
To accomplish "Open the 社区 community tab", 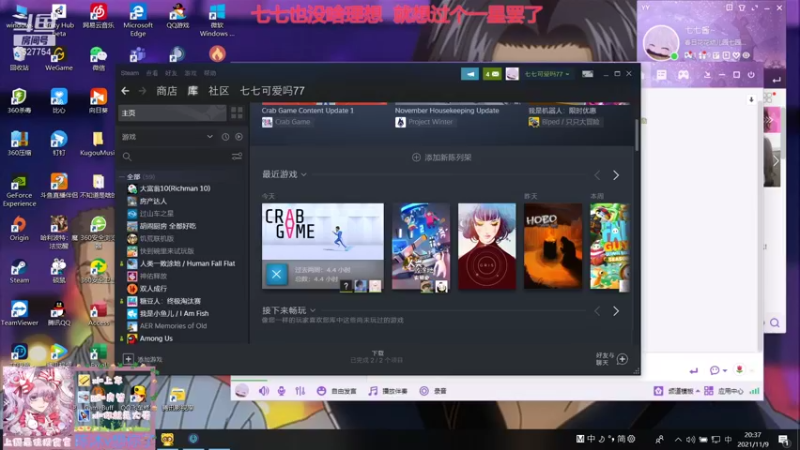I will 218,91.
